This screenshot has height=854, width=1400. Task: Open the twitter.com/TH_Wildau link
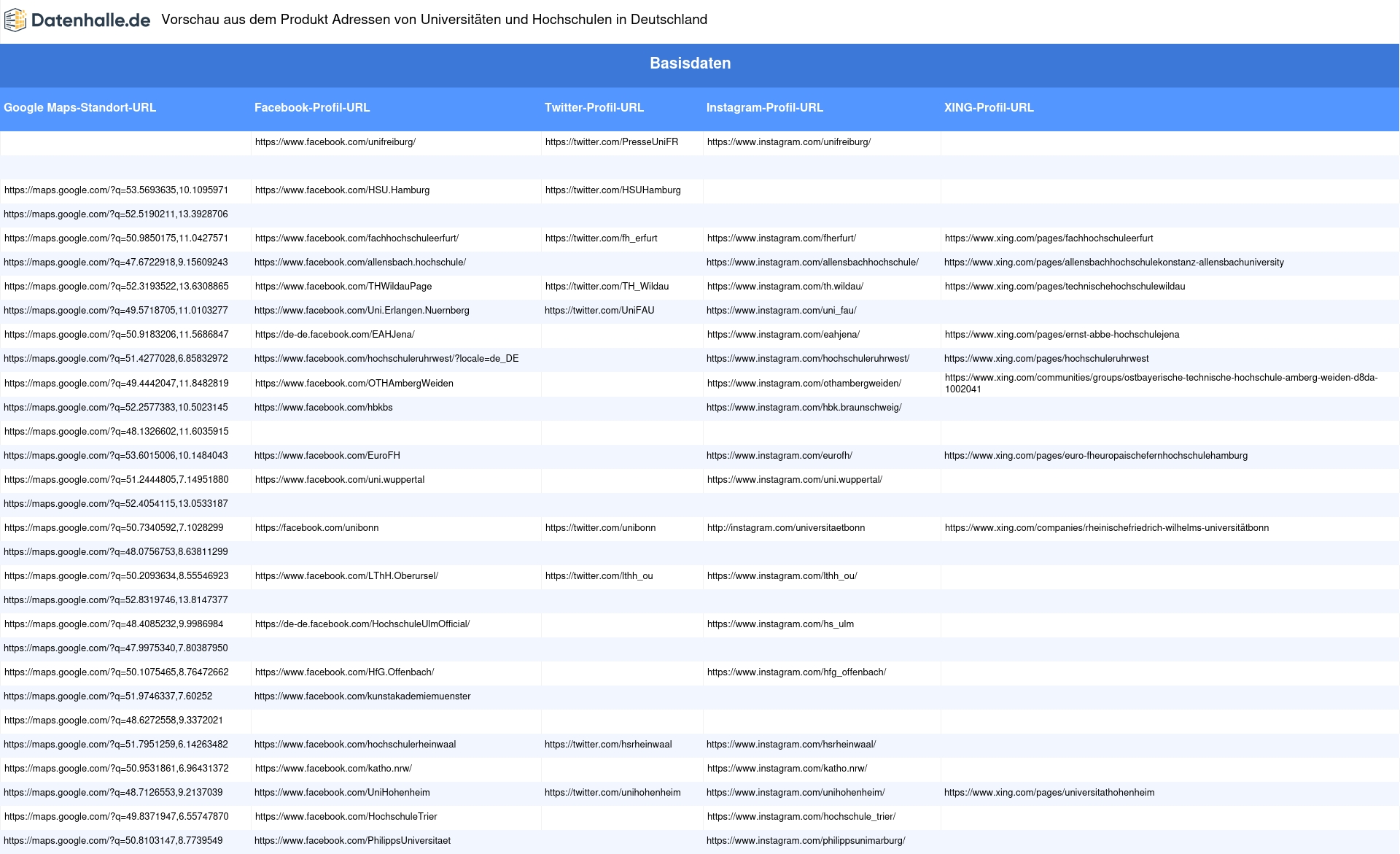click(x=607, y=287)
